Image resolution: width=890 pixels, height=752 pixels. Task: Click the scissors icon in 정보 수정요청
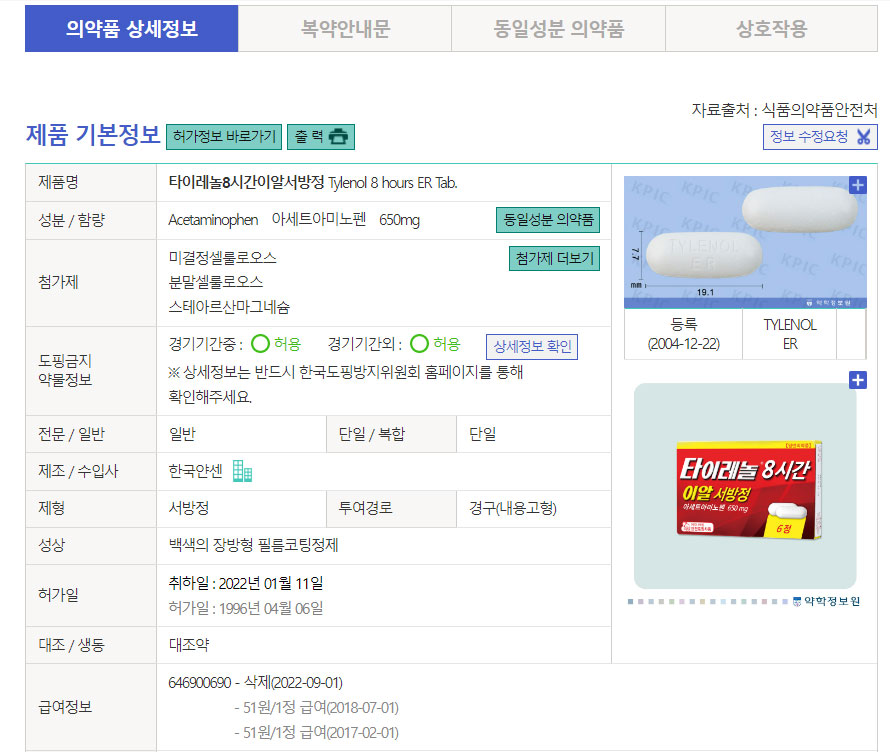tap(863, 137)
